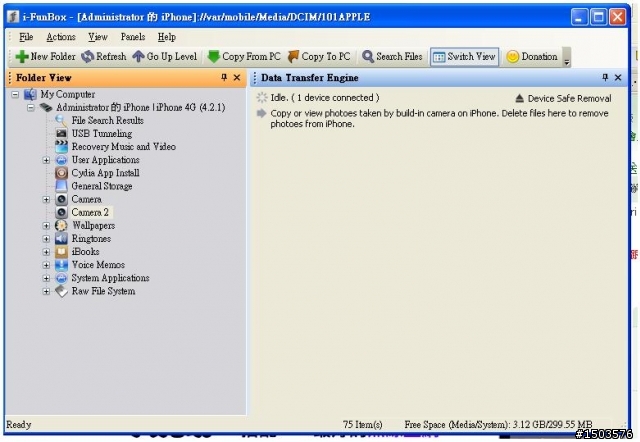
Task: Click the Go Up Level label
Action: click(x=172, y=56)
